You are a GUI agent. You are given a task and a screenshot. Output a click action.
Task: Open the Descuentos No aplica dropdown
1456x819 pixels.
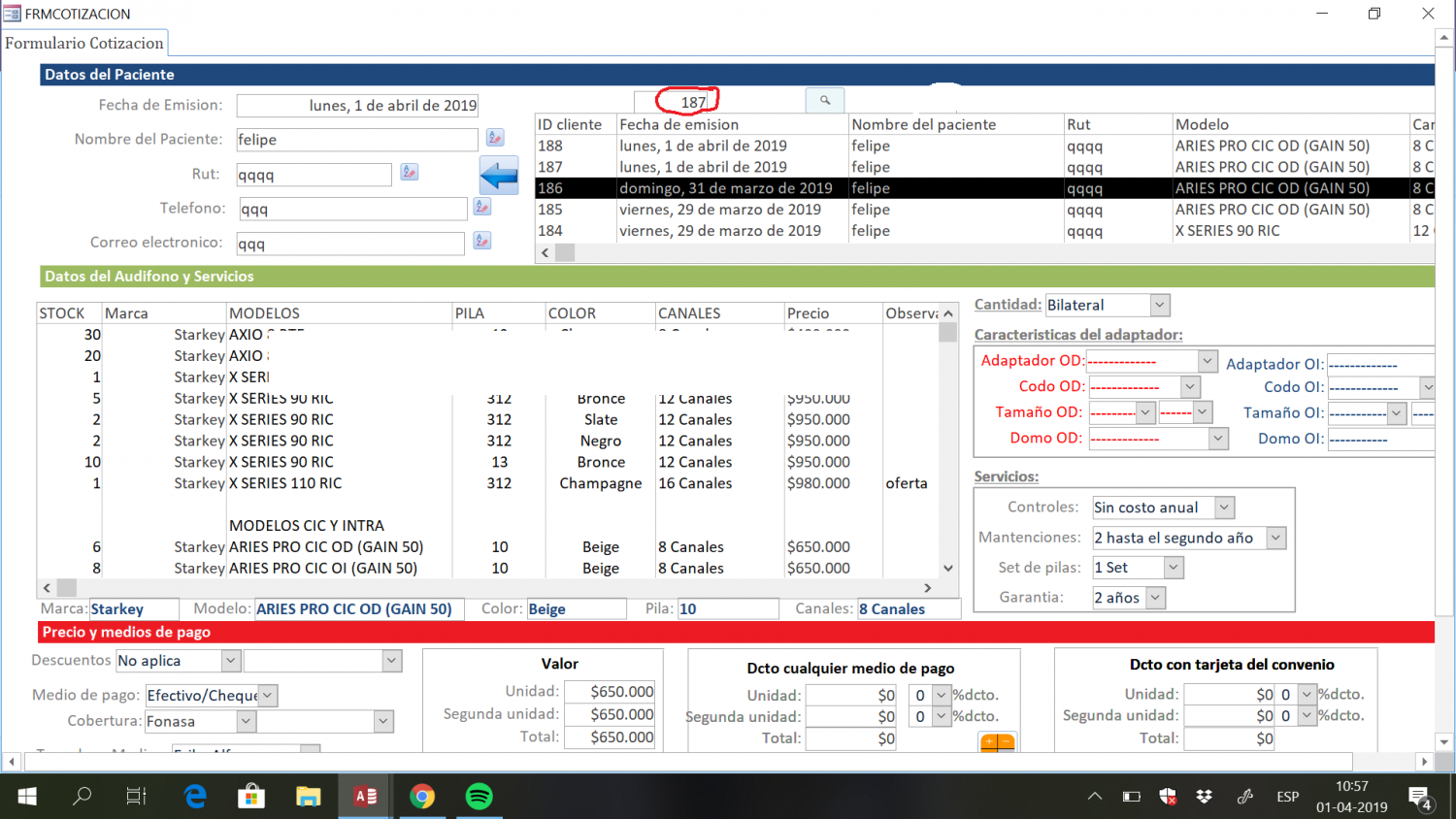[230, 661]
